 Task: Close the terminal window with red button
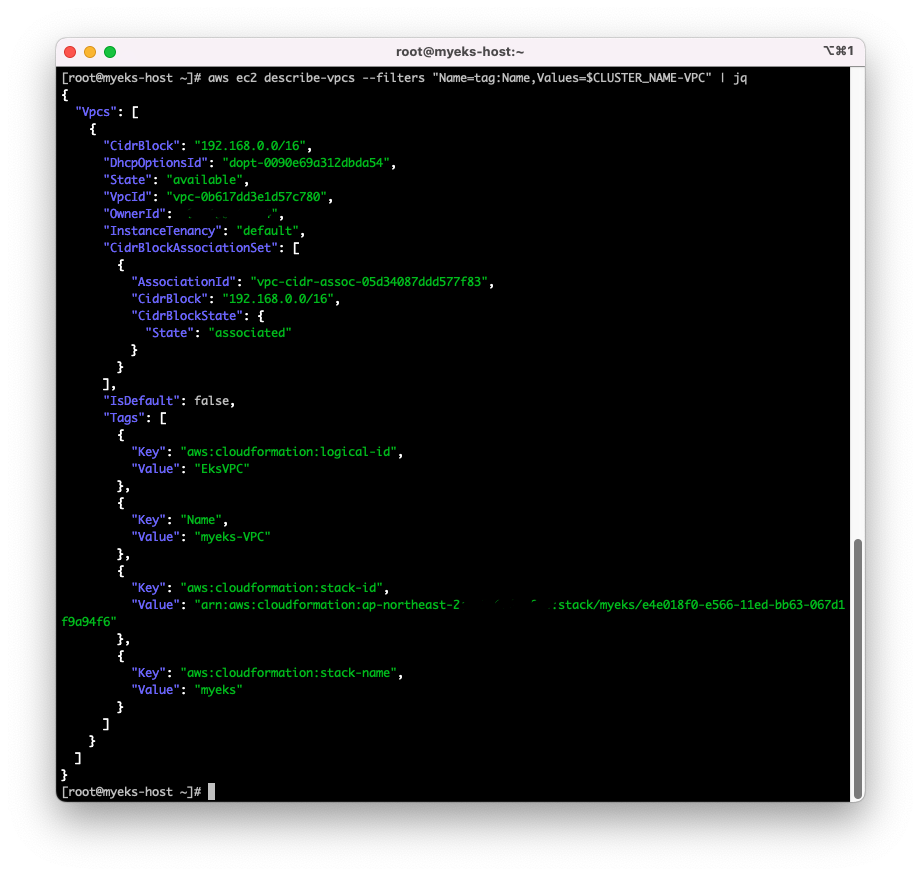[x=70, y=52]
